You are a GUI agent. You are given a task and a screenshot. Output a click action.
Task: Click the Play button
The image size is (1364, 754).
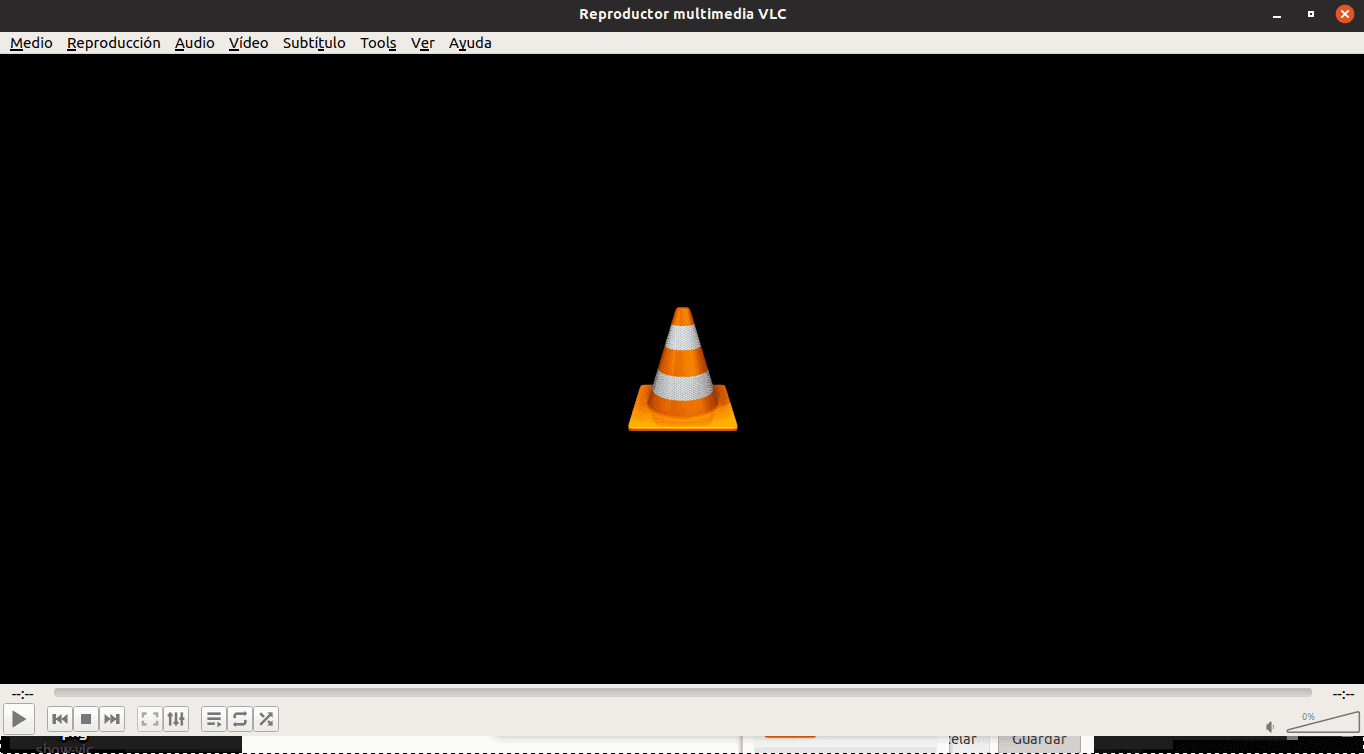point(19,718)
